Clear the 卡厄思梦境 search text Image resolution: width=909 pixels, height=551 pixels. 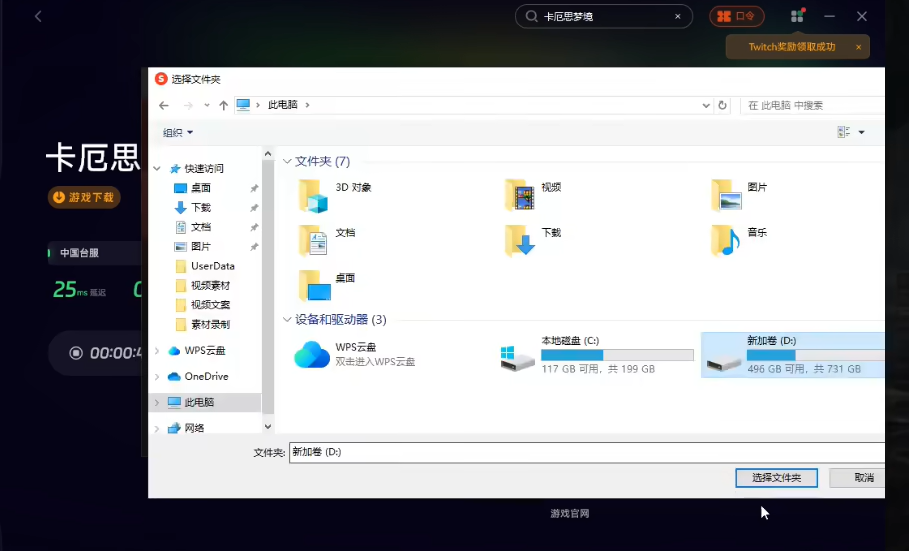[x=678, y=16]
